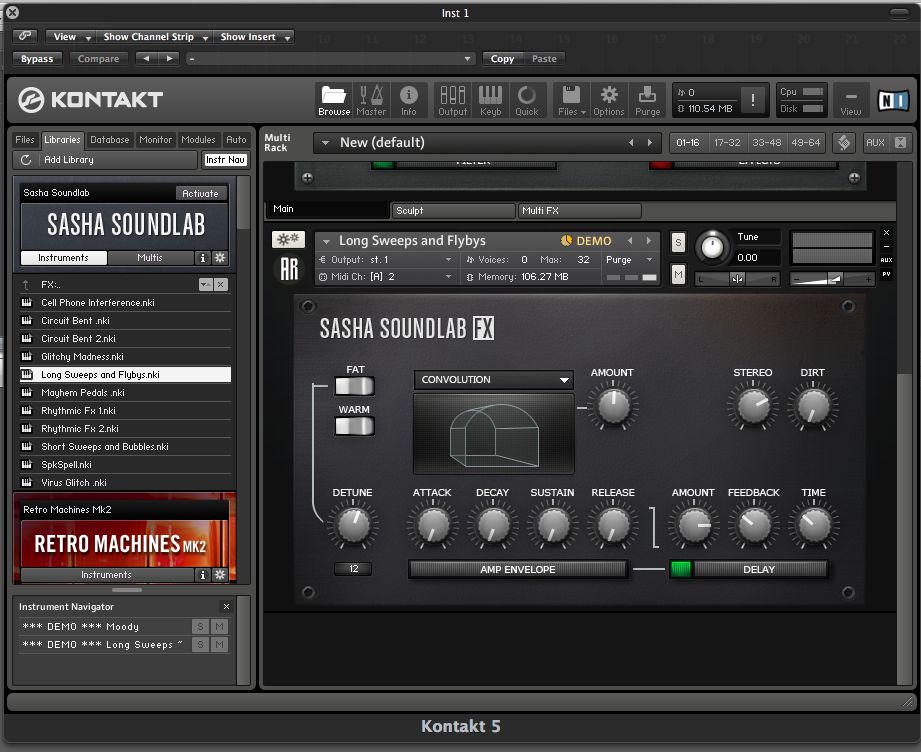Click the NI logo
This screenshot has width=921, height=752.
click(x=893, y=100)
